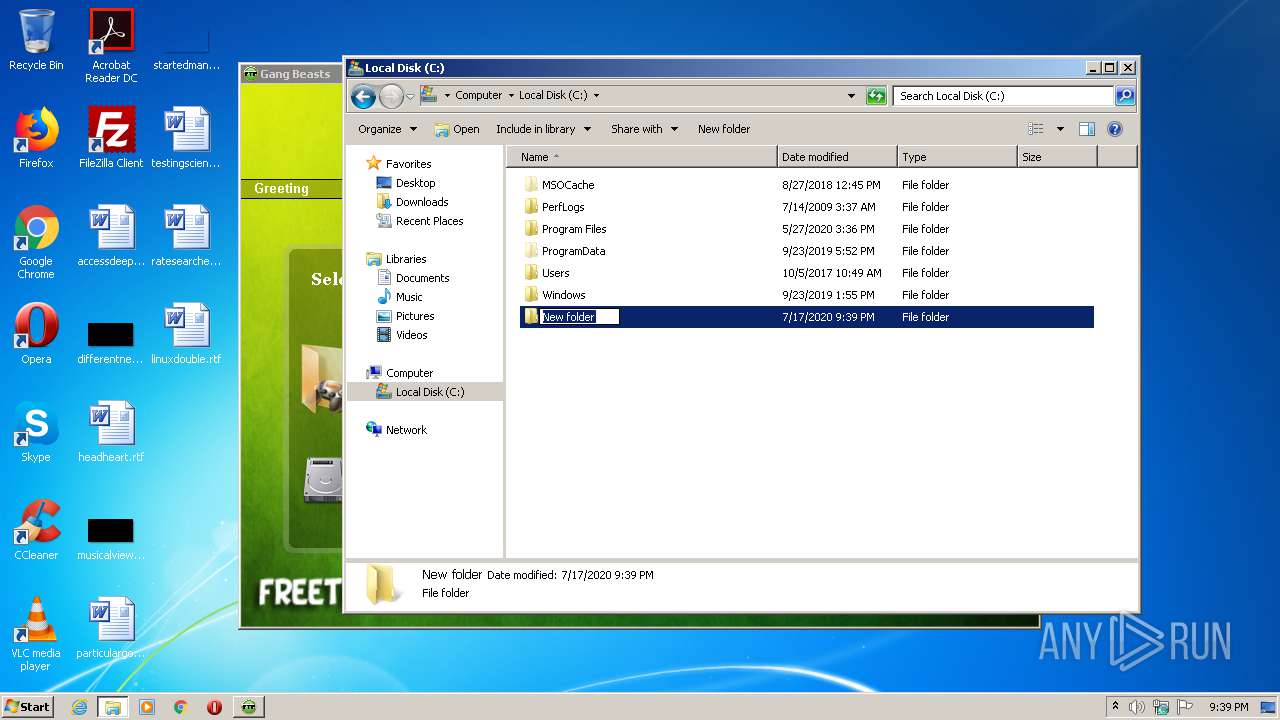Open the linuxdouble.rtf desktop file
This screenshot has height=720, width=1280.
click(186, 334)
